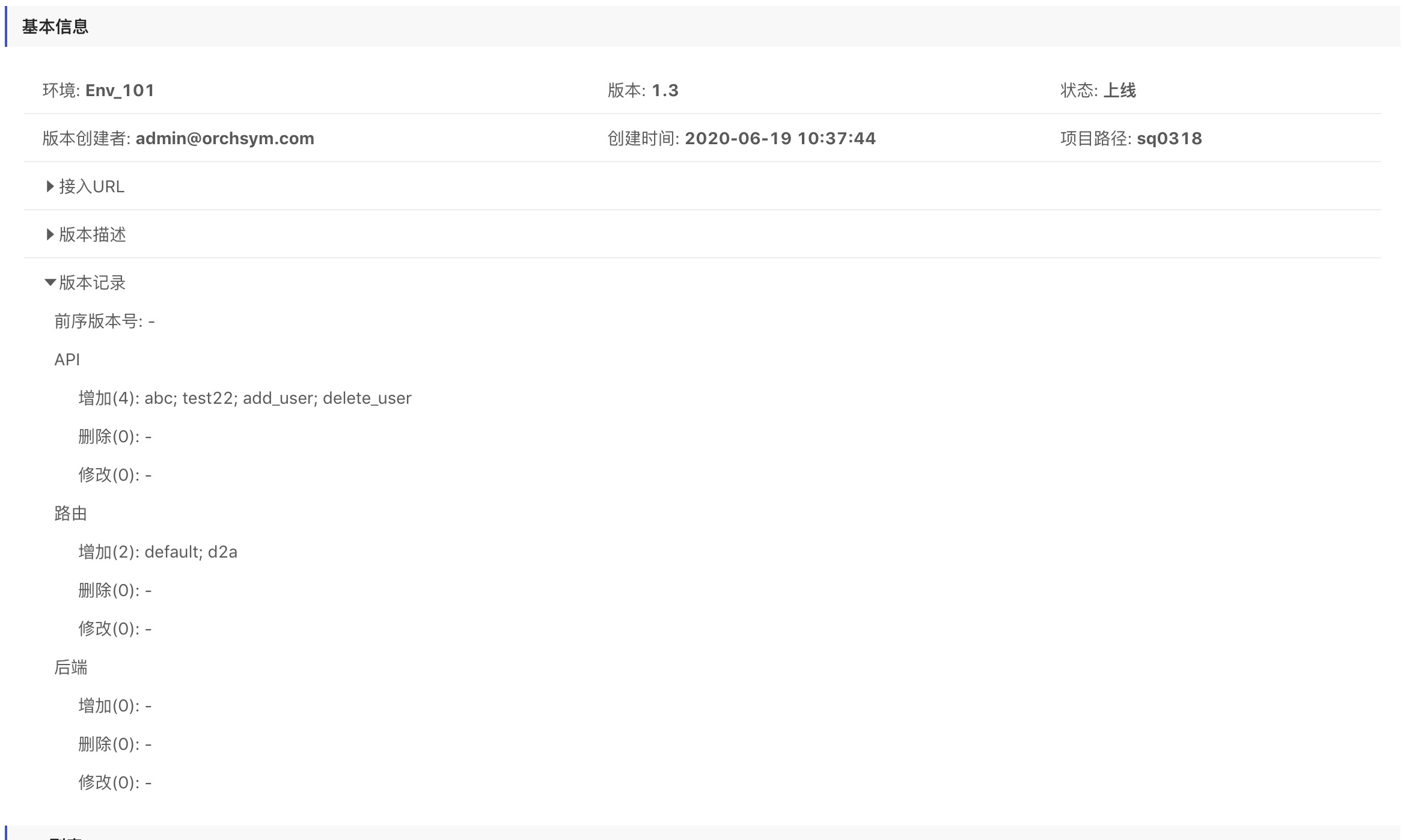Select the environment name Env_101
Image resolution: width=1403 pixels, height=840 pixels.
120,91
